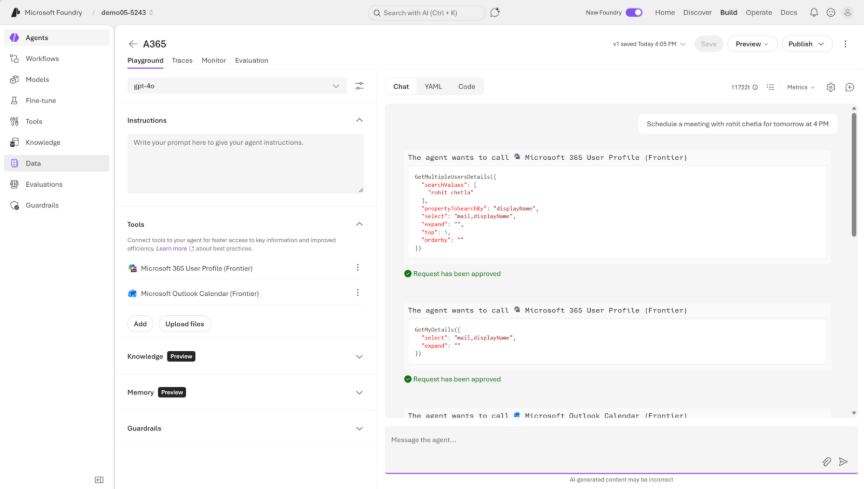Open the Publish dropdown
This screenshot has width=864, height=489.
pyautogui.click(x=806, y=44)
